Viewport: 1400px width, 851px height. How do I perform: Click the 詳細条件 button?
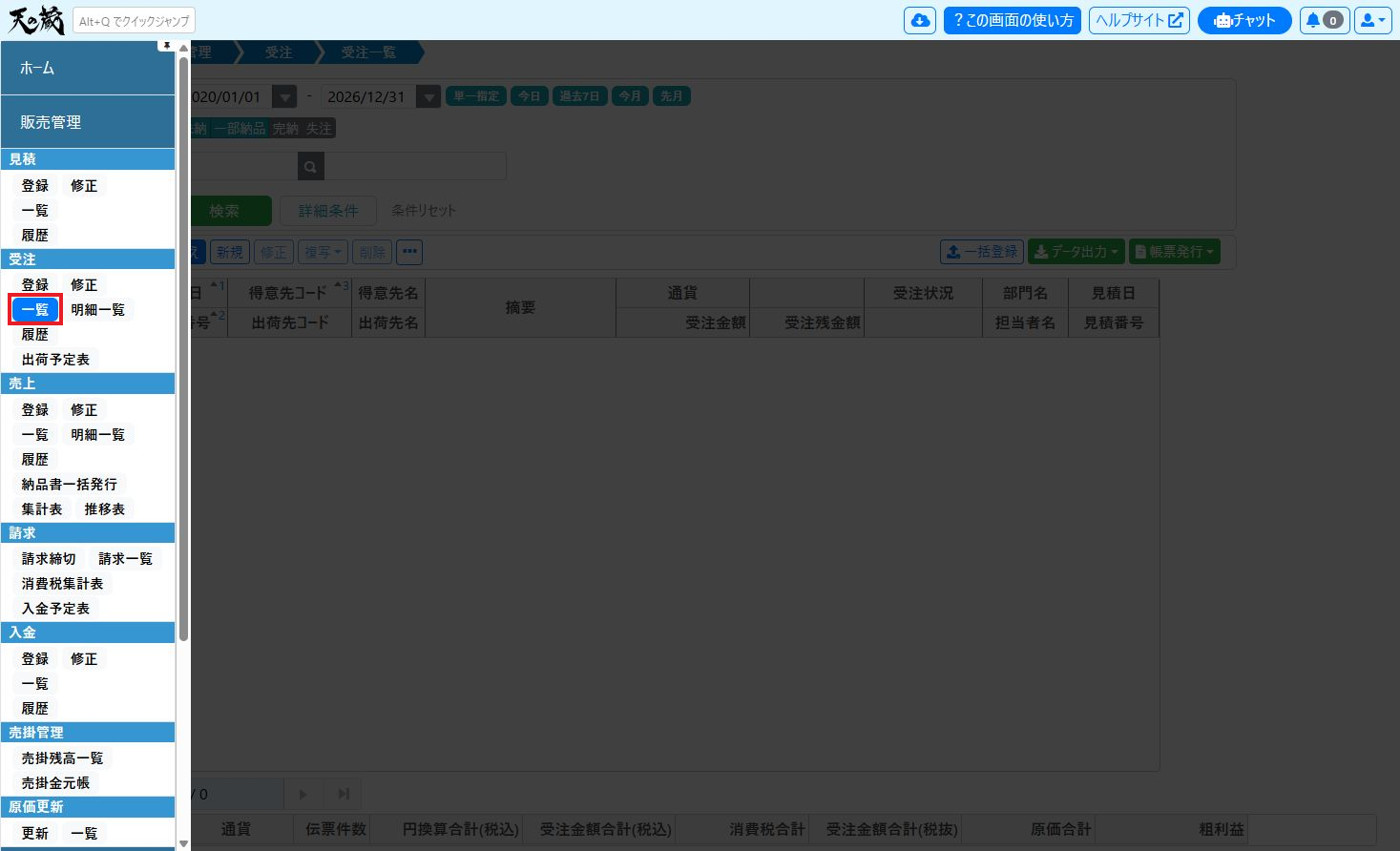click(328, 211)
